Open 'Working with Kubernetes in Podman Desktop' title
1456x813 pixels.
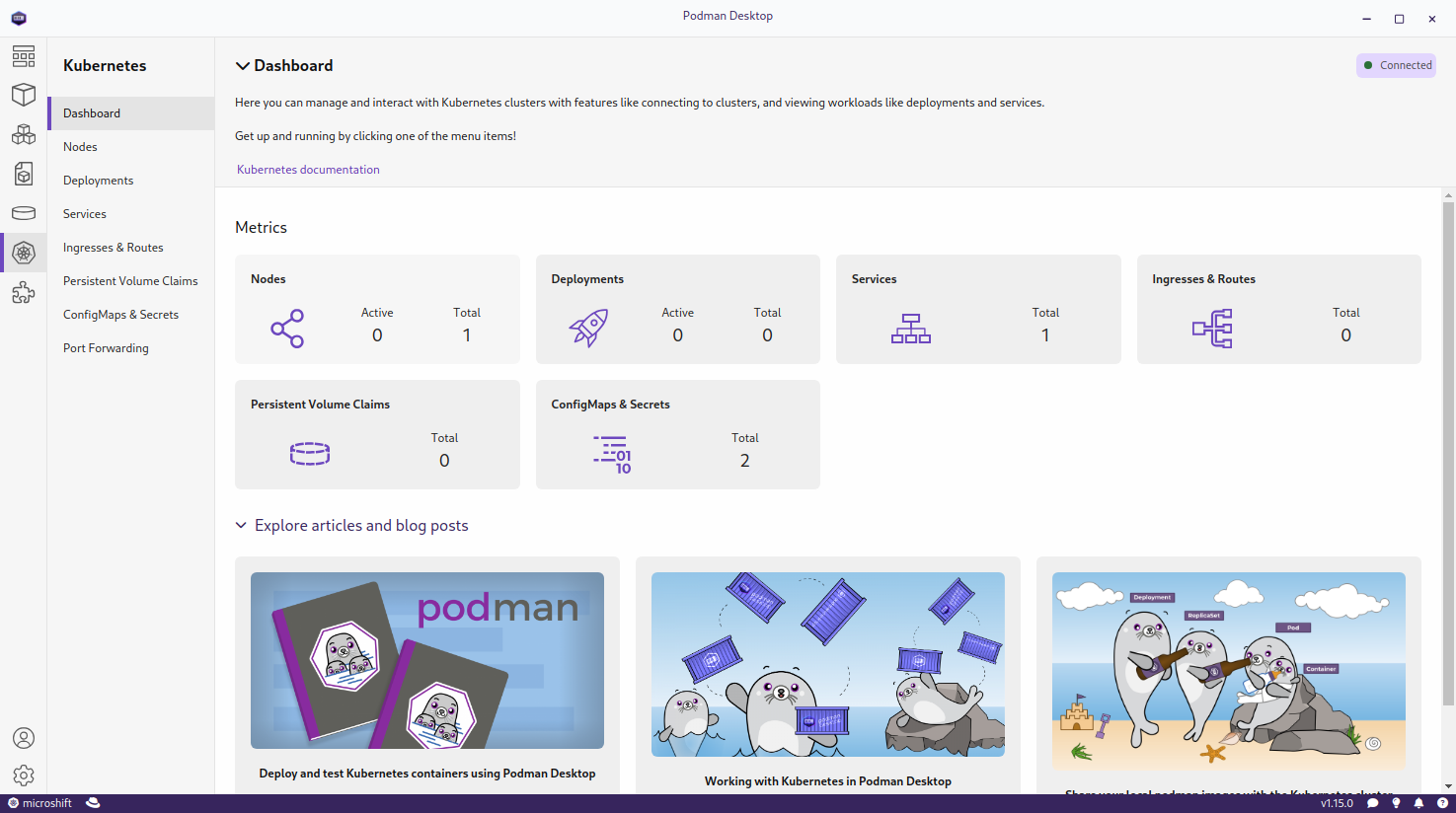828,781
